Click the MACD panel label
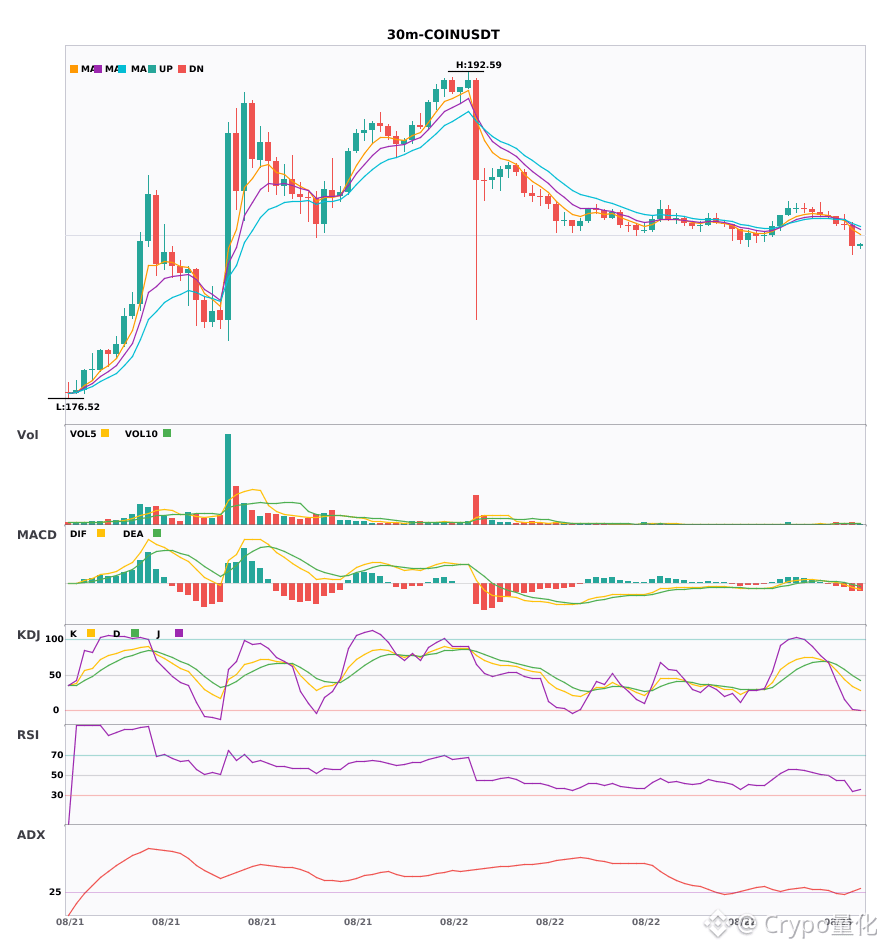The width and height of the screenshot is (885, 950). pyautogui.click(x=36, y=535)
